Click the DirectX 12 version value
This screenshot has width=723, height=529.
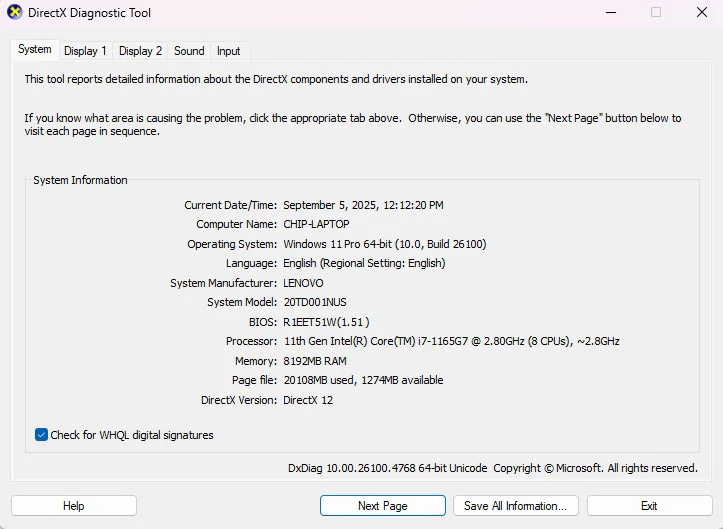point(308,400)
